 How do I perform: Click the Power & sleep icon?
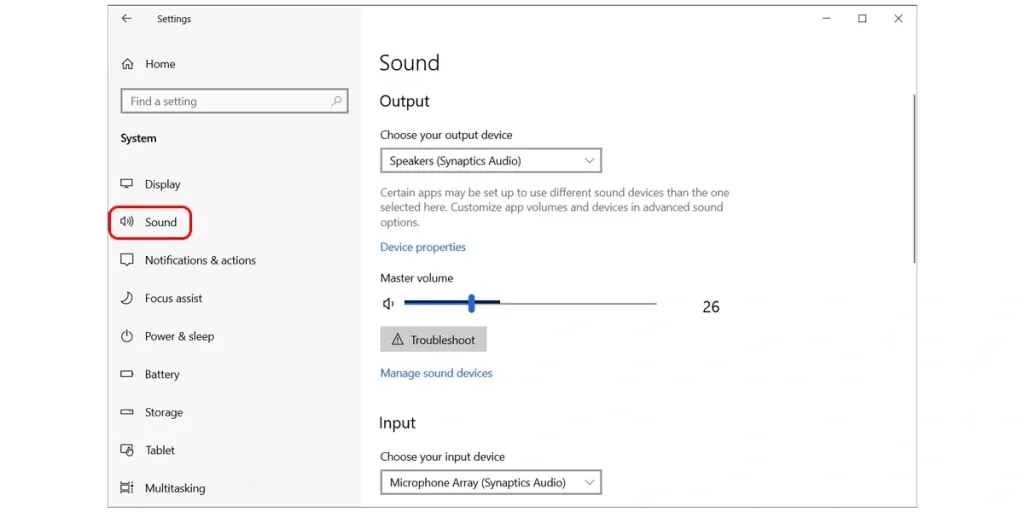(x=127, y=336)
